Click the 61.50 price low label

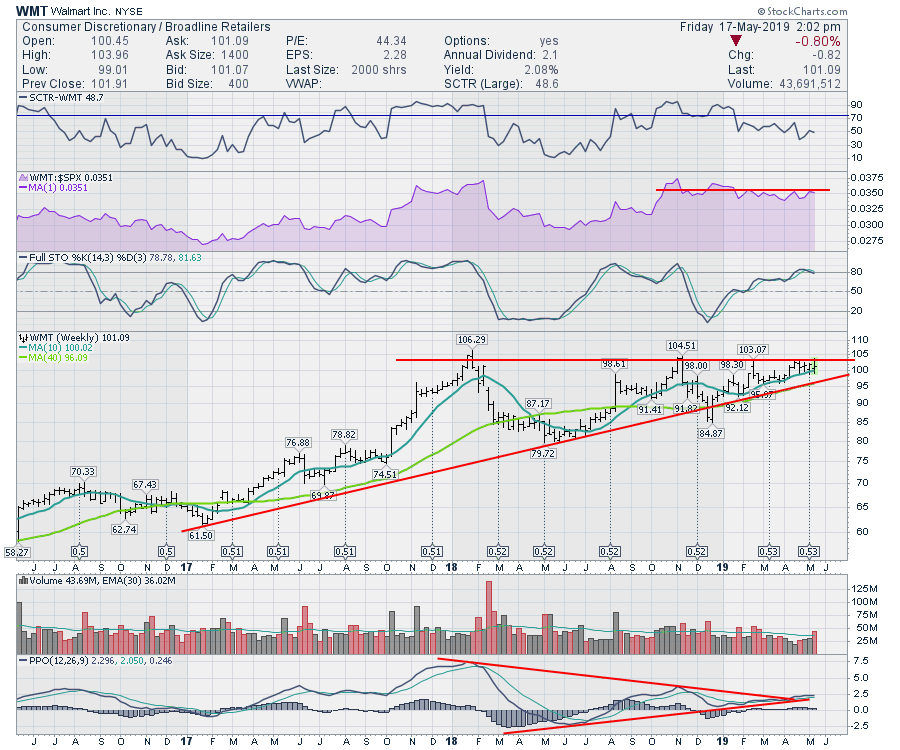(x=201, y=535)
